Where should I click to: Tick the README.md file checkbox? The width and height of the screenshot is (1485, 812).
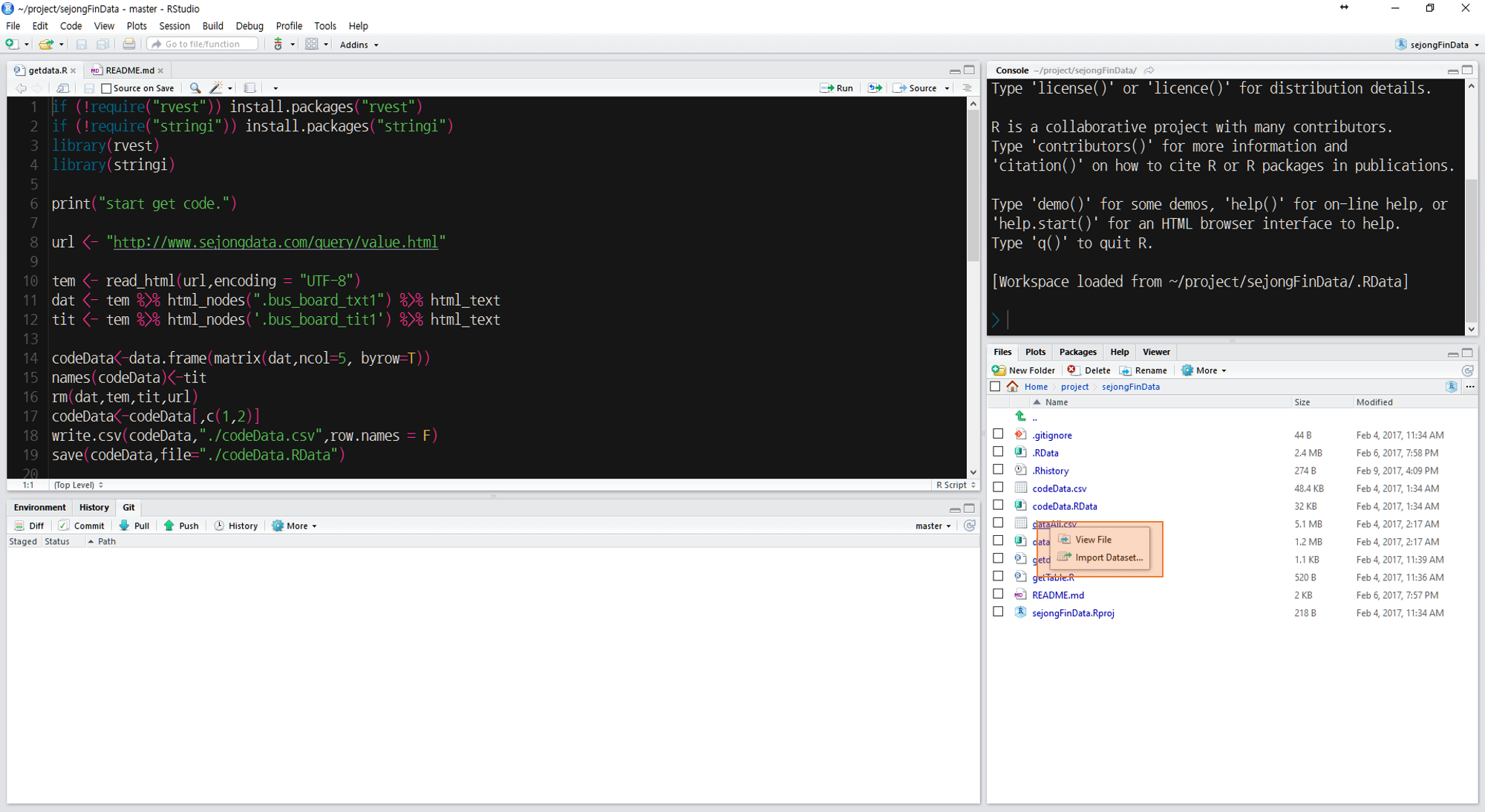click(998, 595)
